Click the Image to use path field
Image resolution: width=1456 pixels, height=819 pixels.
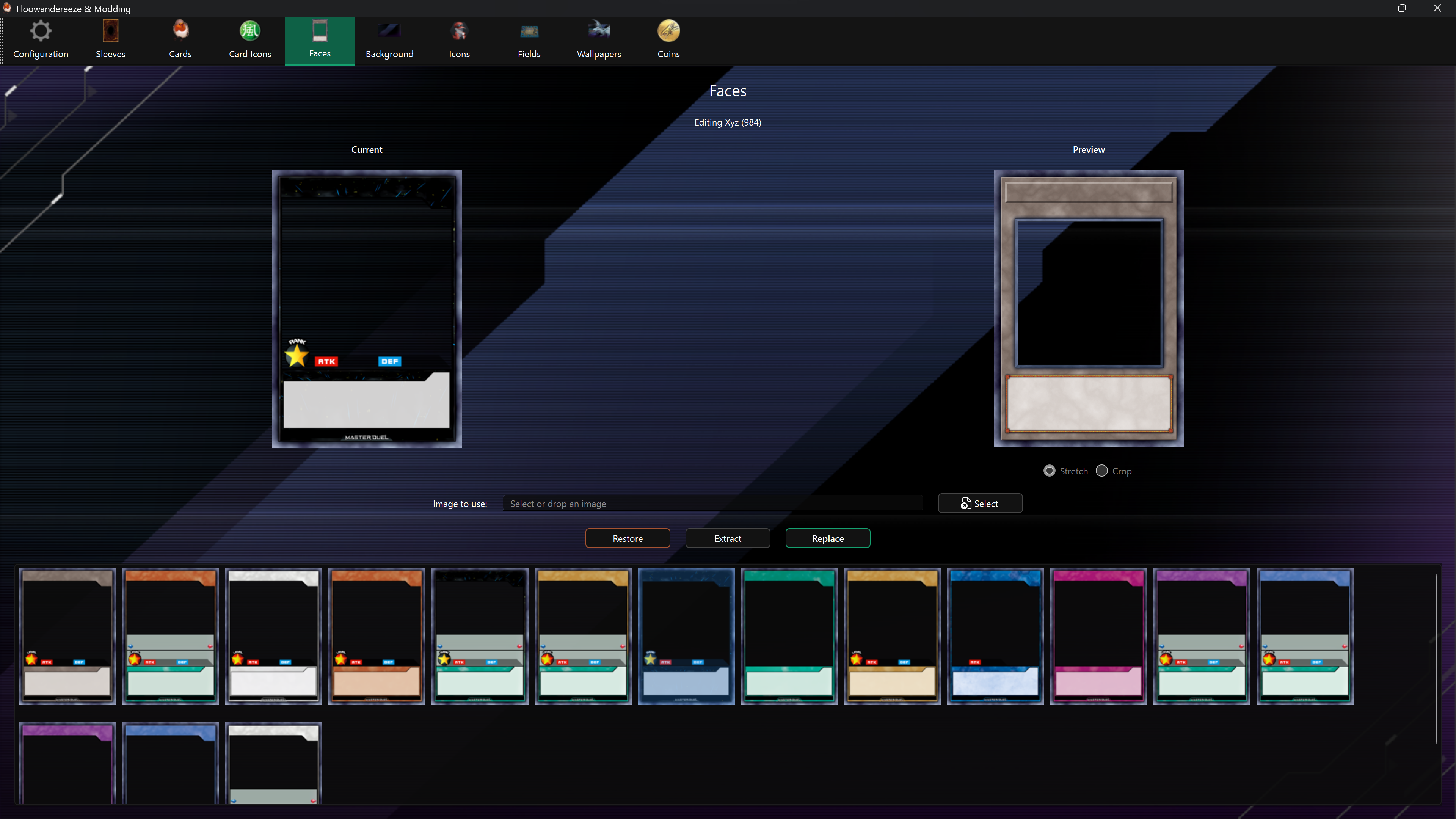pyautogui.click(x=713, y=504)
